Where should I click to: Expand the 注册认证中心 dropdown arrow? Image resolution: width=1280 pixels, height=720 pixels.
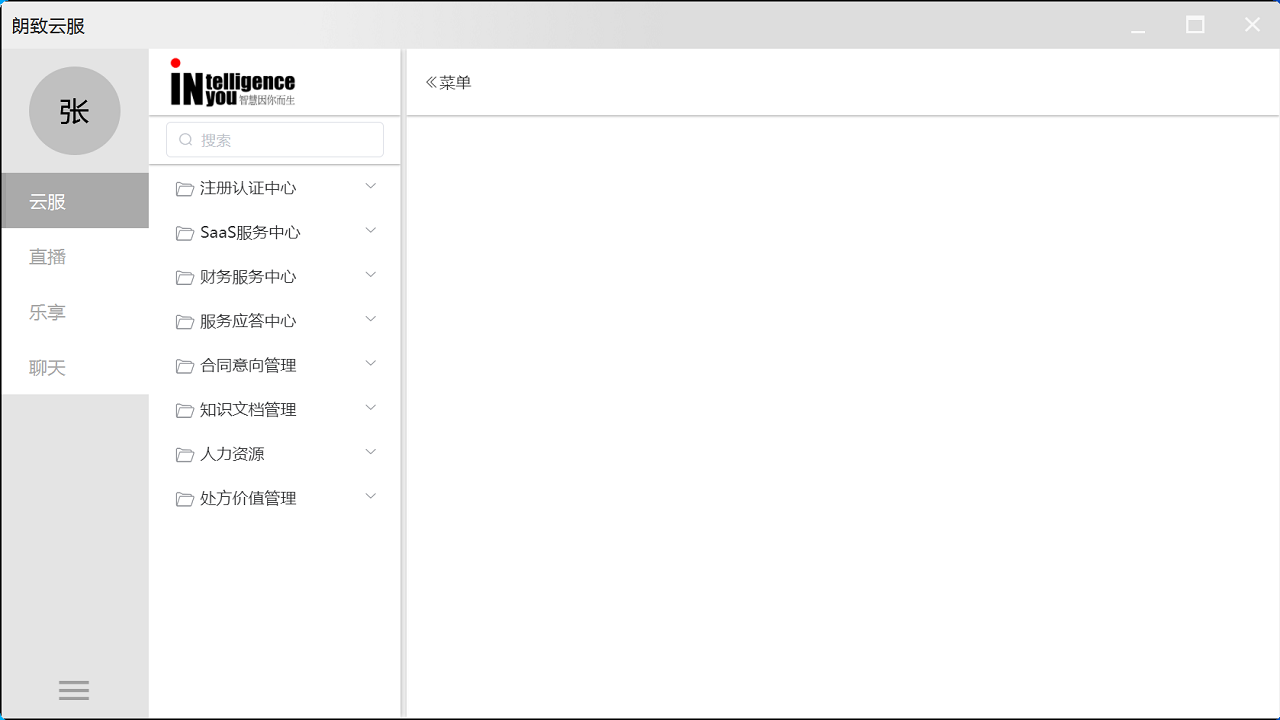(370, 185)
